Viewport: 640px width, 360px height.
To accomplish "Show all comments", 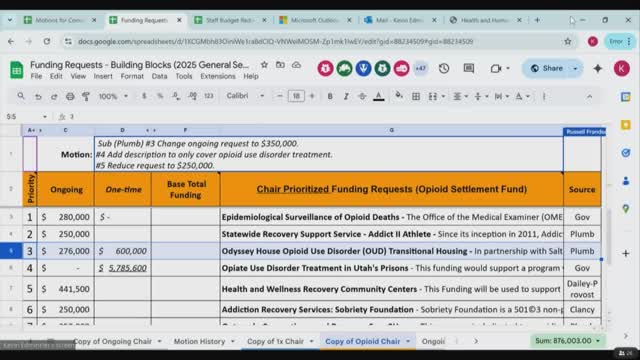I will point(469,68).
